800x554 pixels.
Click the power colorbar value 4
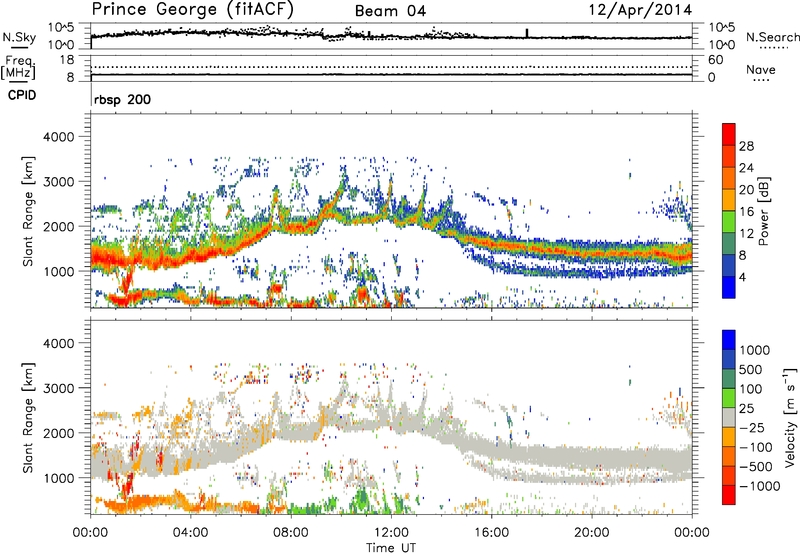point(742,277)
